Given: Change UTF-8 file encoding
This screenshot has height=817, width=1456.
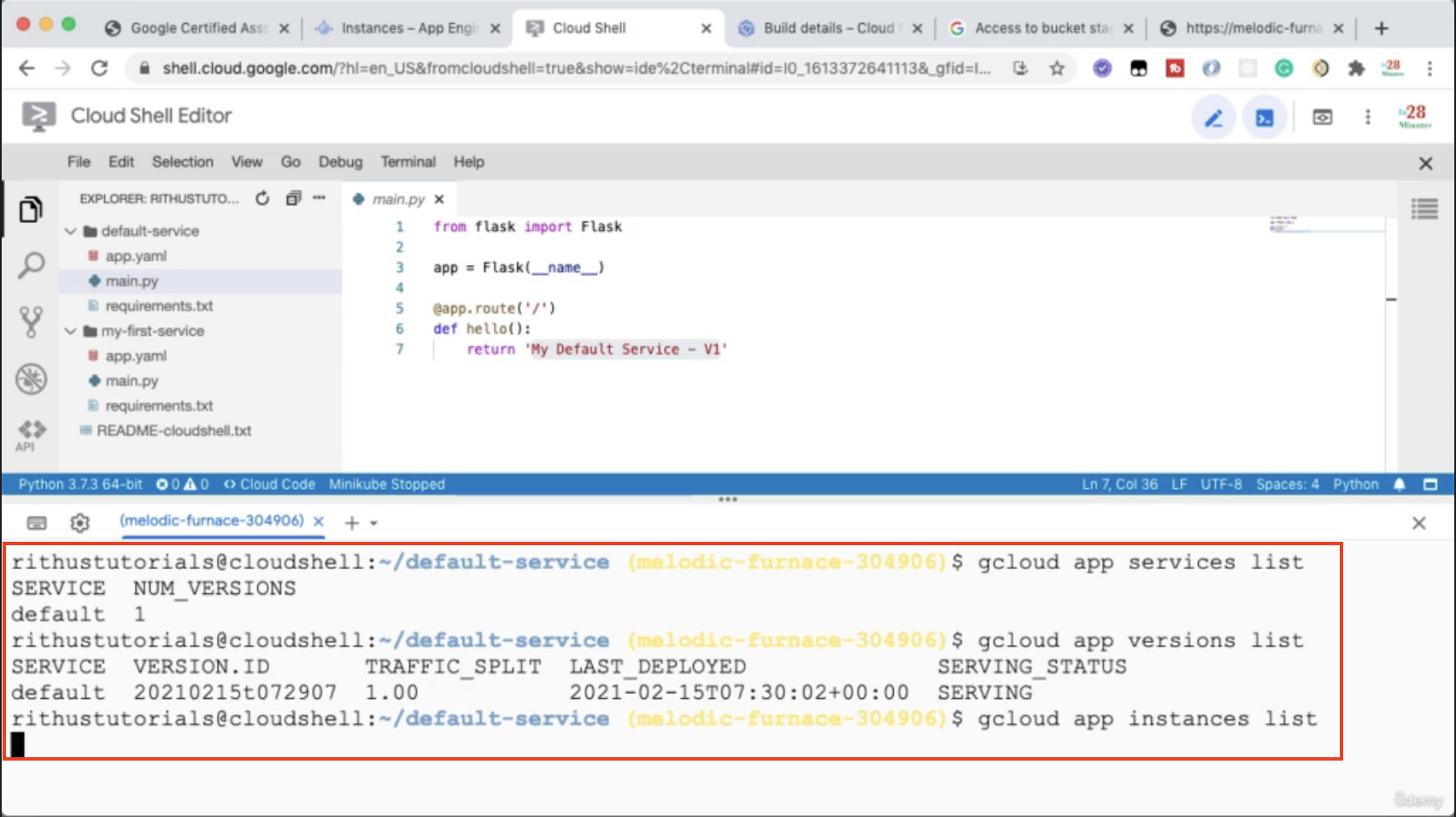Looking at the screenshot, I should [x=1221, y=485].
